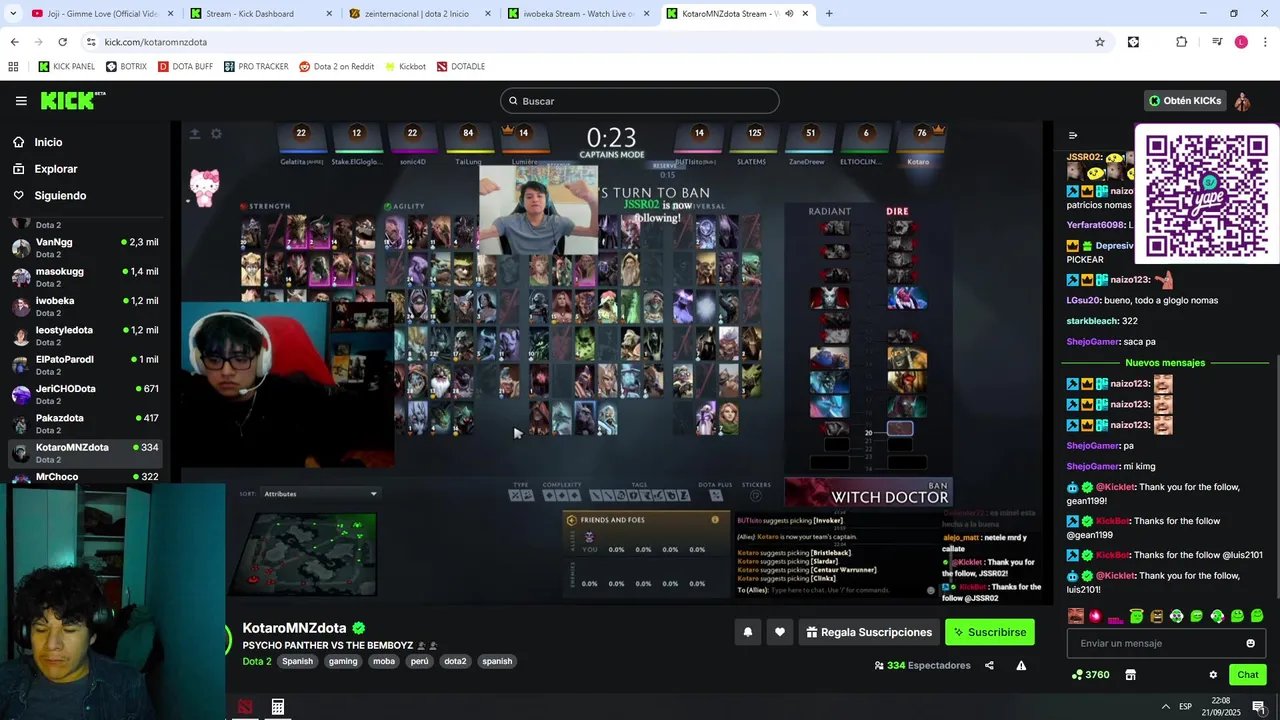Open Inicio in the sidebar
Viewport: 1280px width, 720px height.
[48, 142]
